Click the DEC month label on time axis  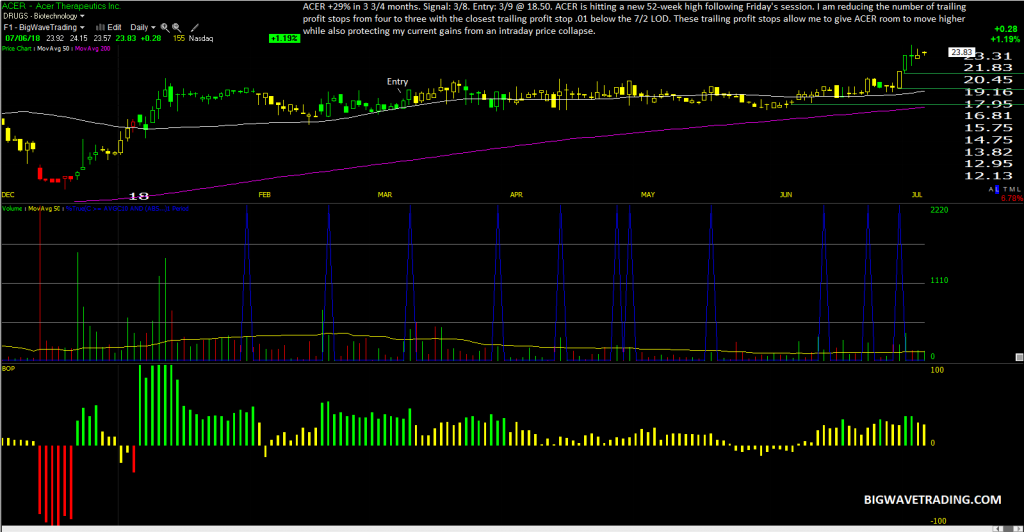click(x=8, y=195)
